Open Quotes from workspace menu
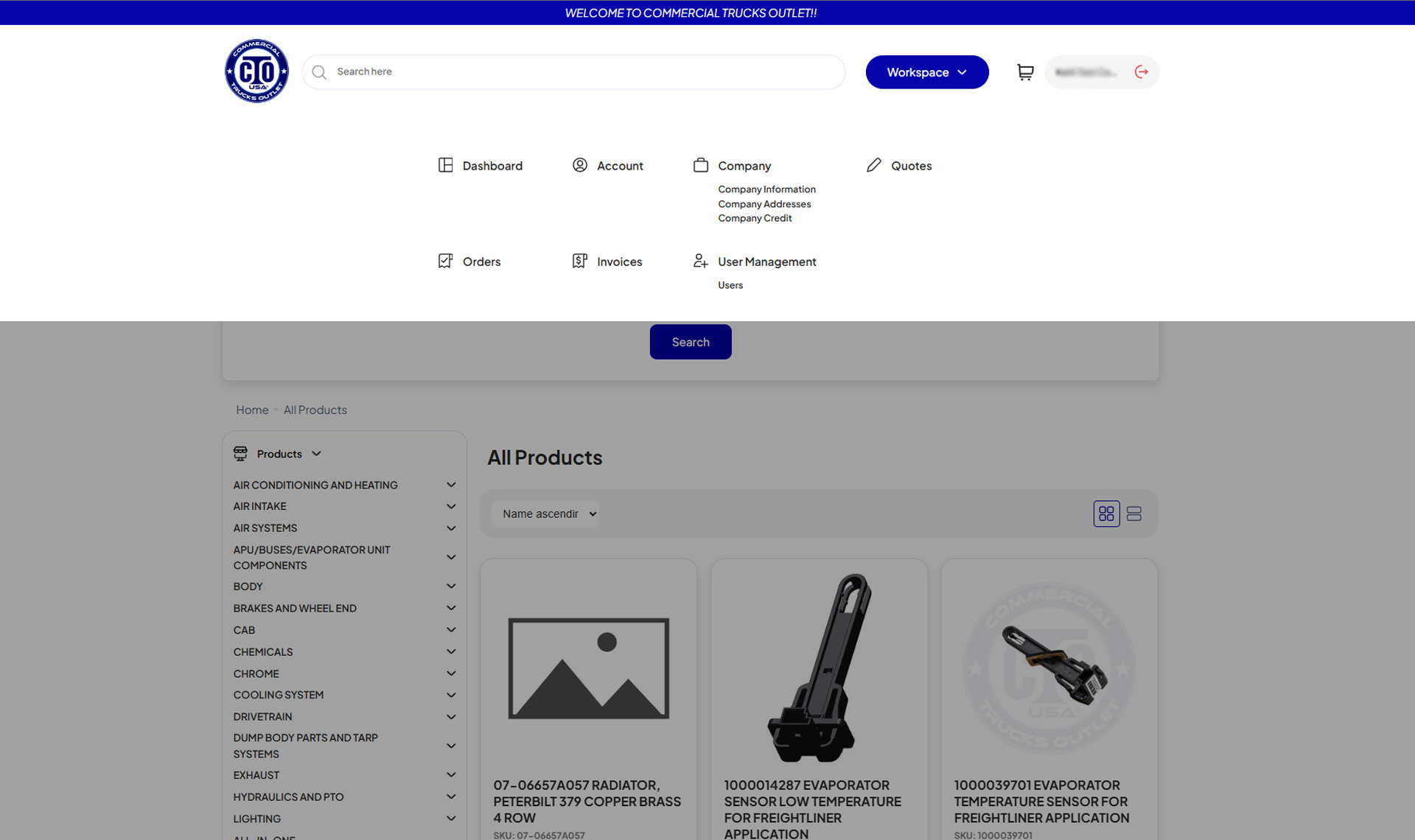This screenshot has width=1415, height=840. pos(911,166)
